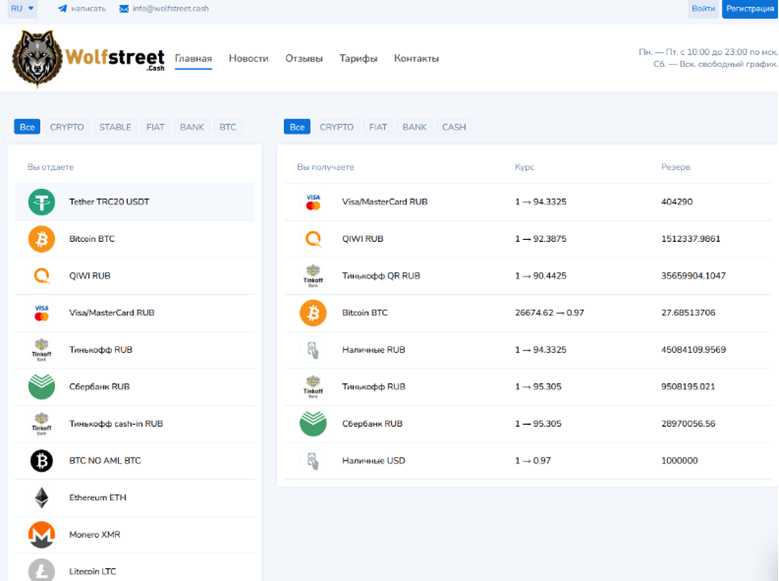Click the reserve value '28970056.56'
779x581 pixels.
point(688,424)
